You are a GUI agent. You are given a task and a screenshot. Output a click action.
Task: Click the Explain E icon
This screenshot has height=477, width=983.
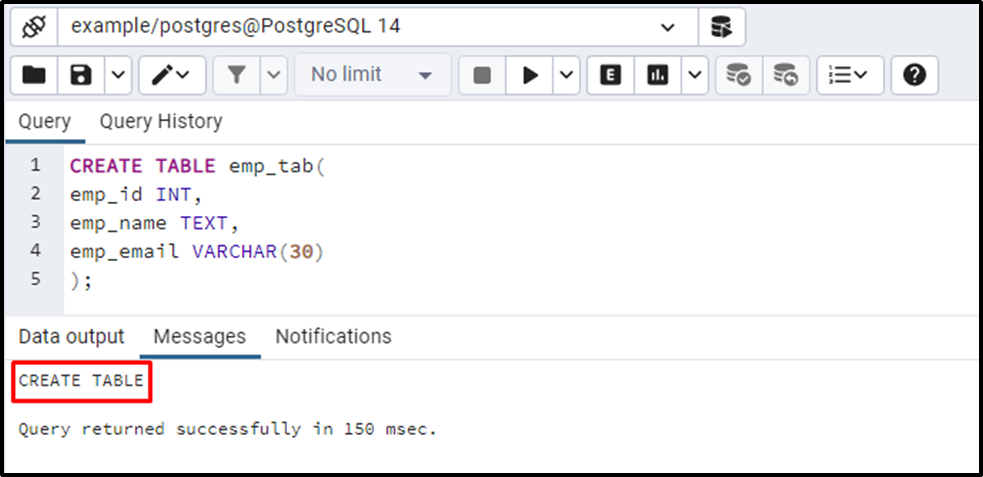point(610,75)
